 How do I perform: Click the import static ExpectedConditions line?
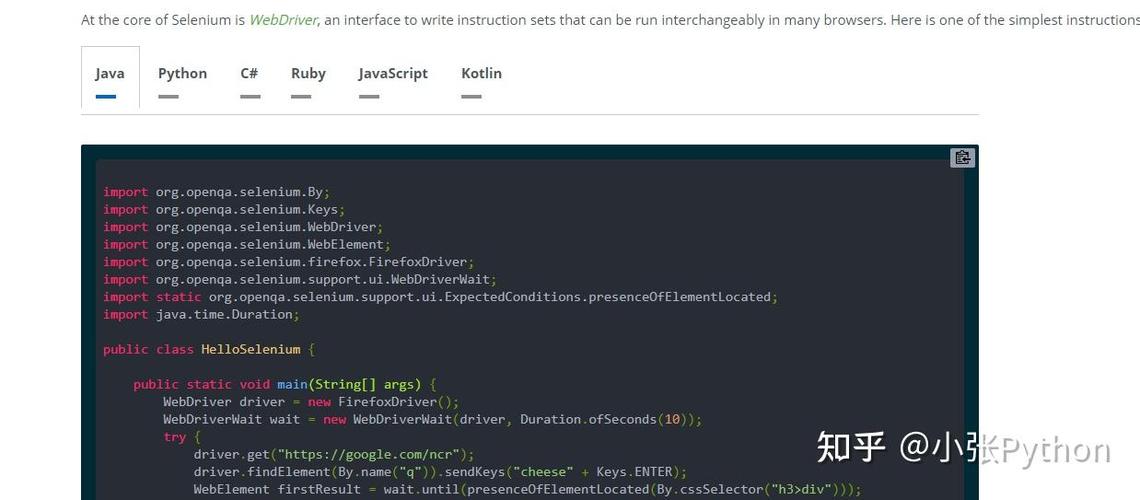tap(440, 297)
